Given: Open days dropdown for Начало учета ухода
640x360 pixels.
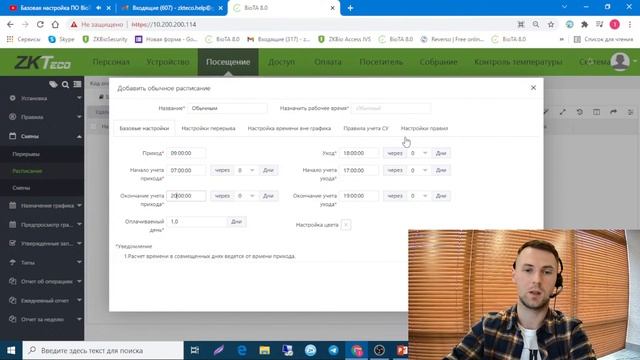Looking at the screenshot, I should 418,170.
